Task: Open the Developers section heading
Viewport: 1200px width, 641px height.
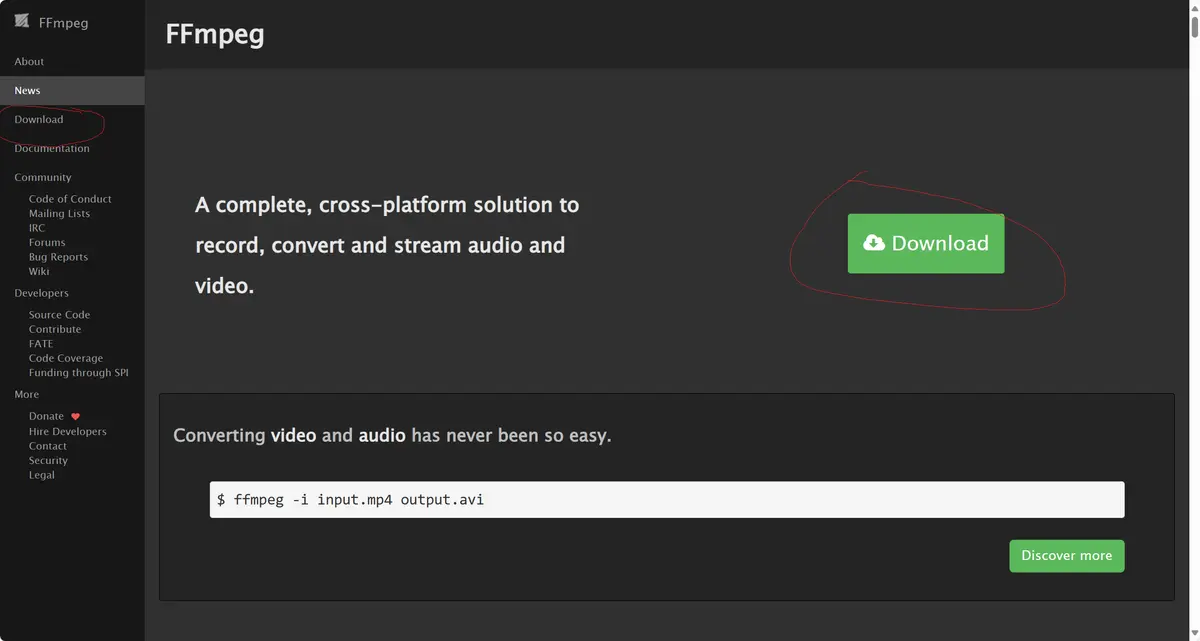Action: (42, 293)
